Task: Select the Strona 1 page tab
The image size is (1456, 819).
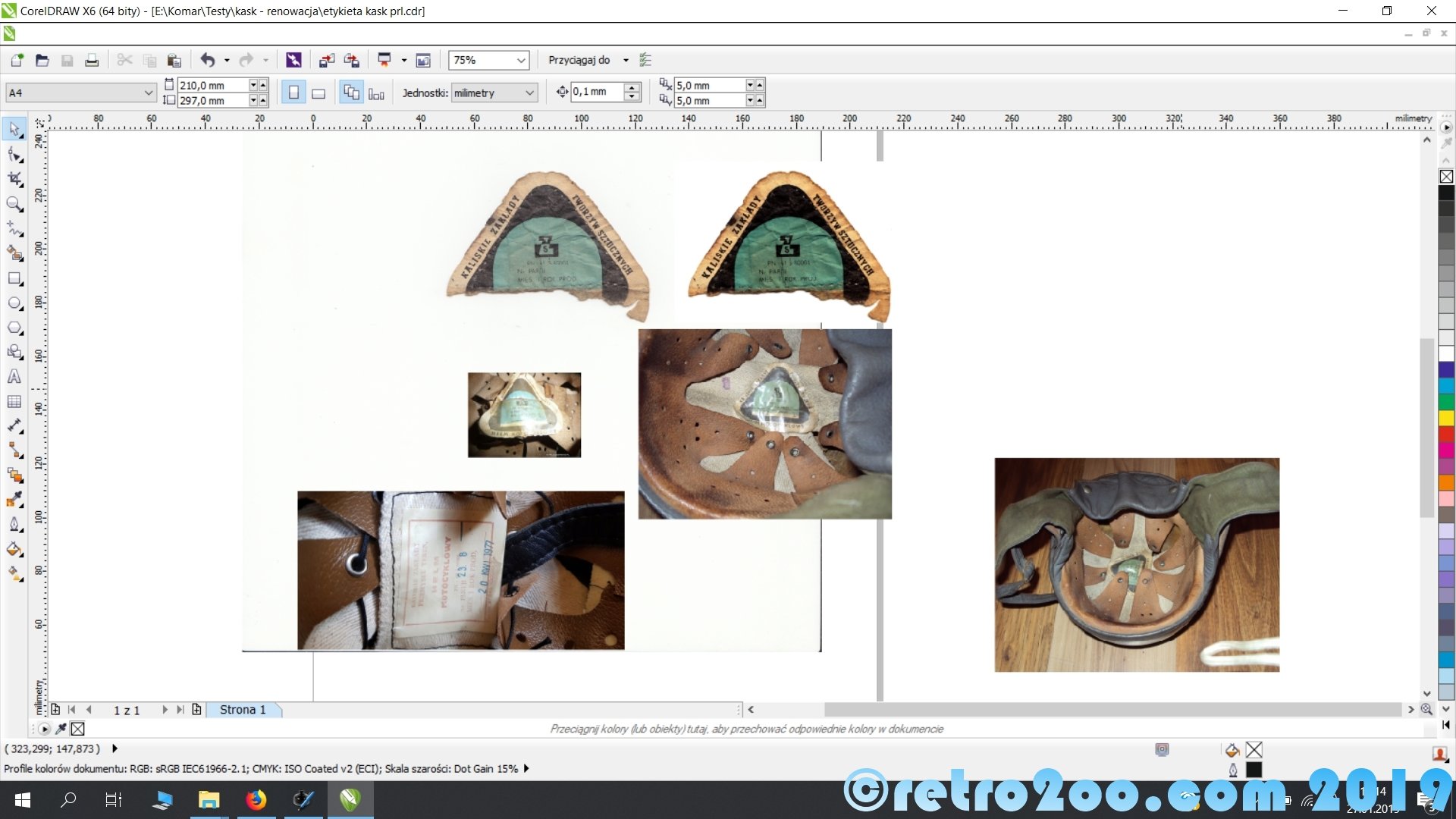Action: pos(243,710)
